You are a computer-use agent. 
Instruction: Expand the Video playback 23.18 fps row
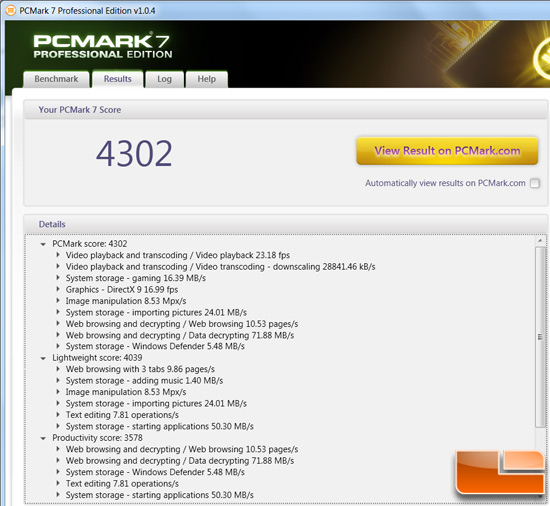click(x=58, y=255)
